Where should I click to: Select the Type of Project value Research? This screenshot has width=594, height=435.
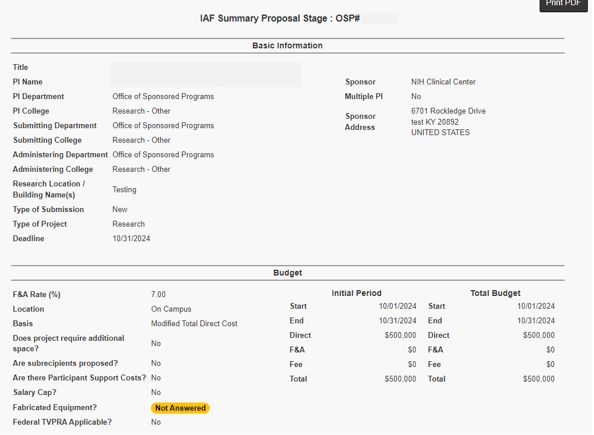click(x=129, y=225)
